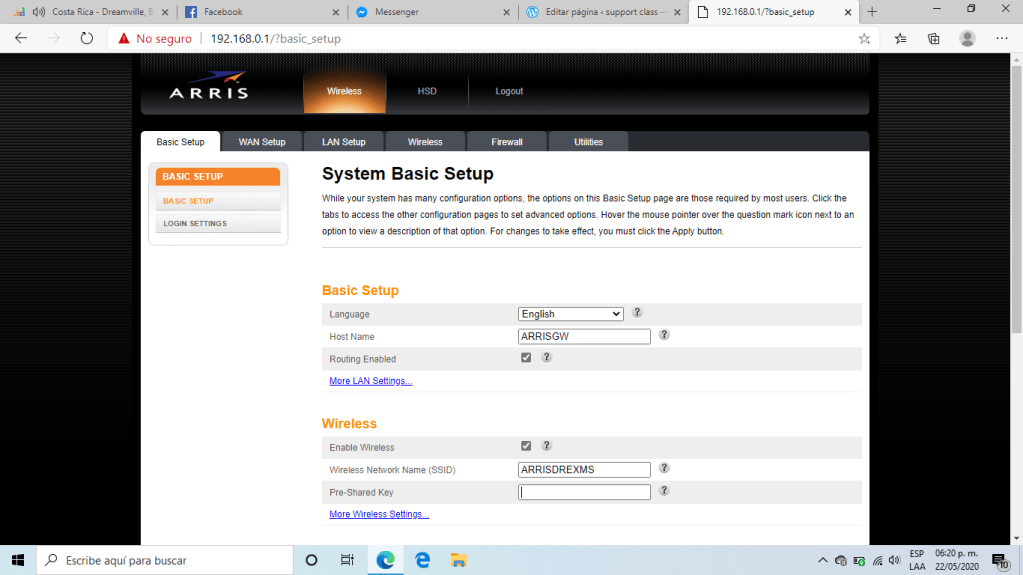Click help icon next to Language dropdown

coord(637,313)
